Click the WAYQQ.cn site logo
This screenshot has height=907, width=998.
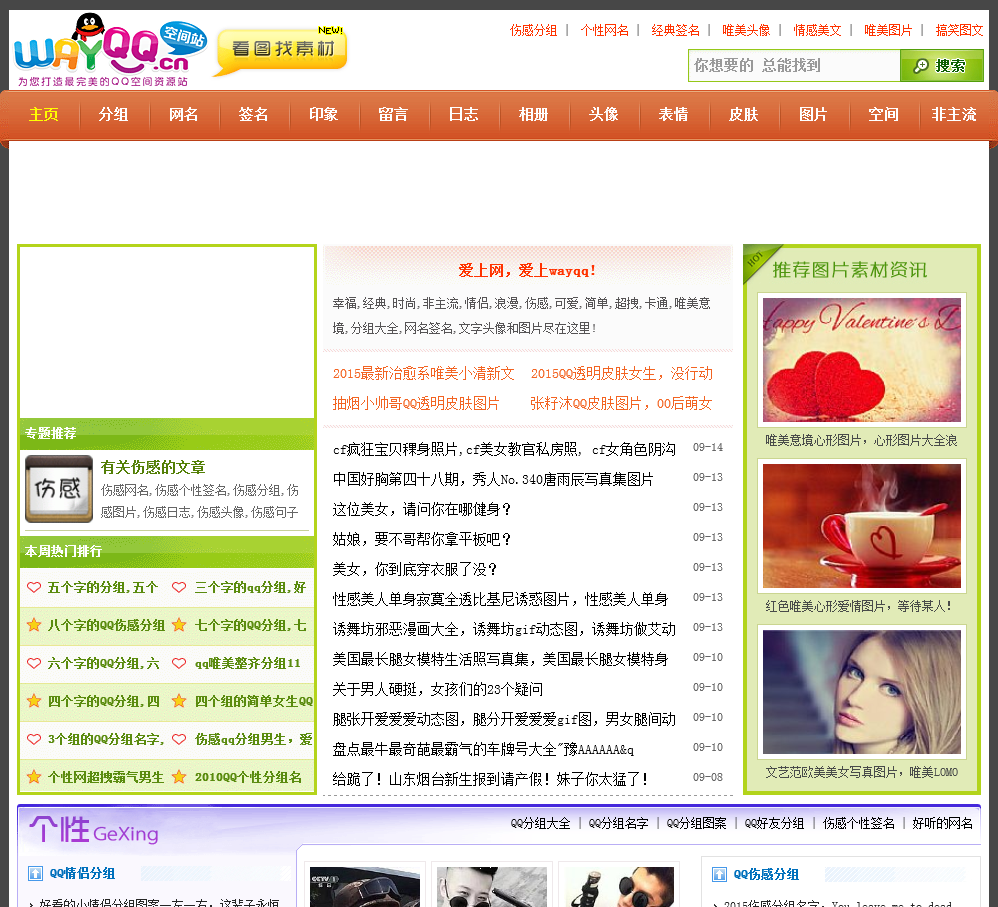pyautogui.click(x=110, y=50)
